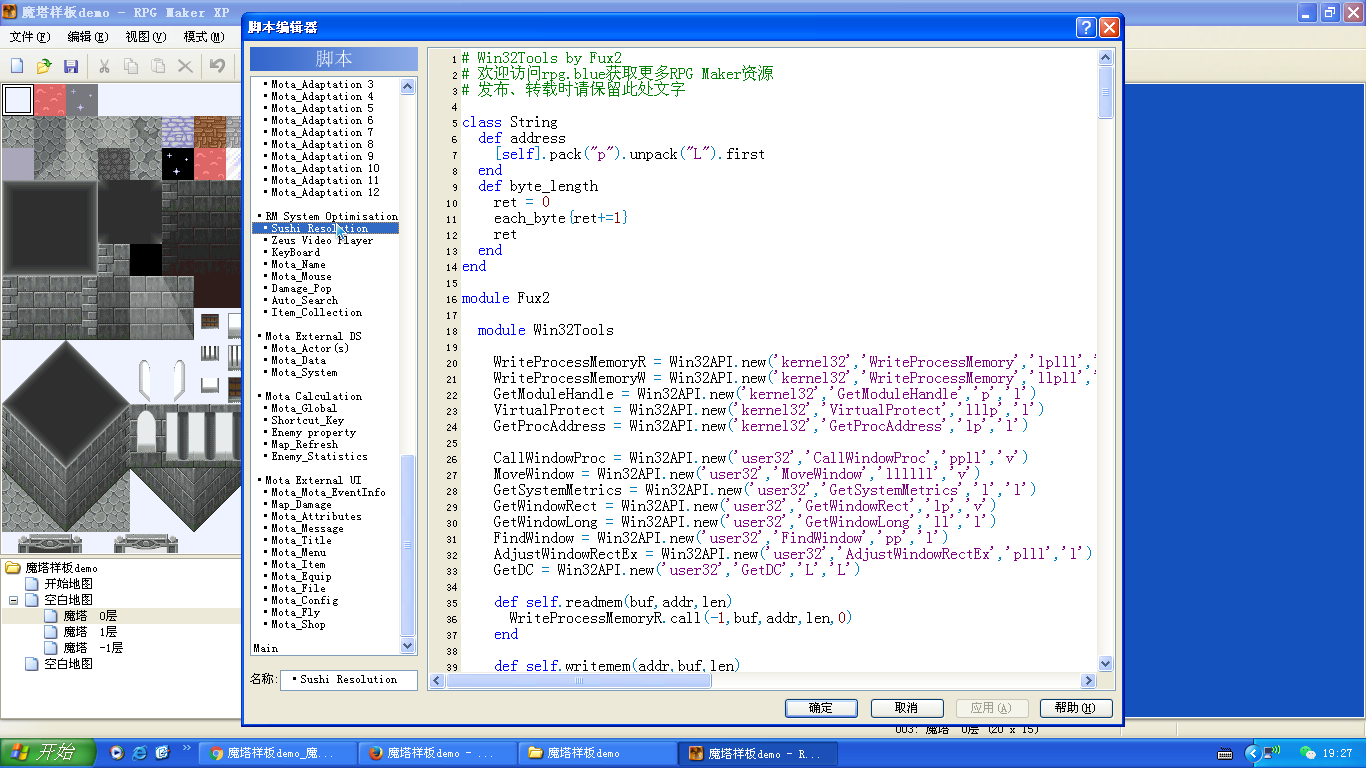
Task: Click the 确定 button
Action: click(x=820, y=708)
